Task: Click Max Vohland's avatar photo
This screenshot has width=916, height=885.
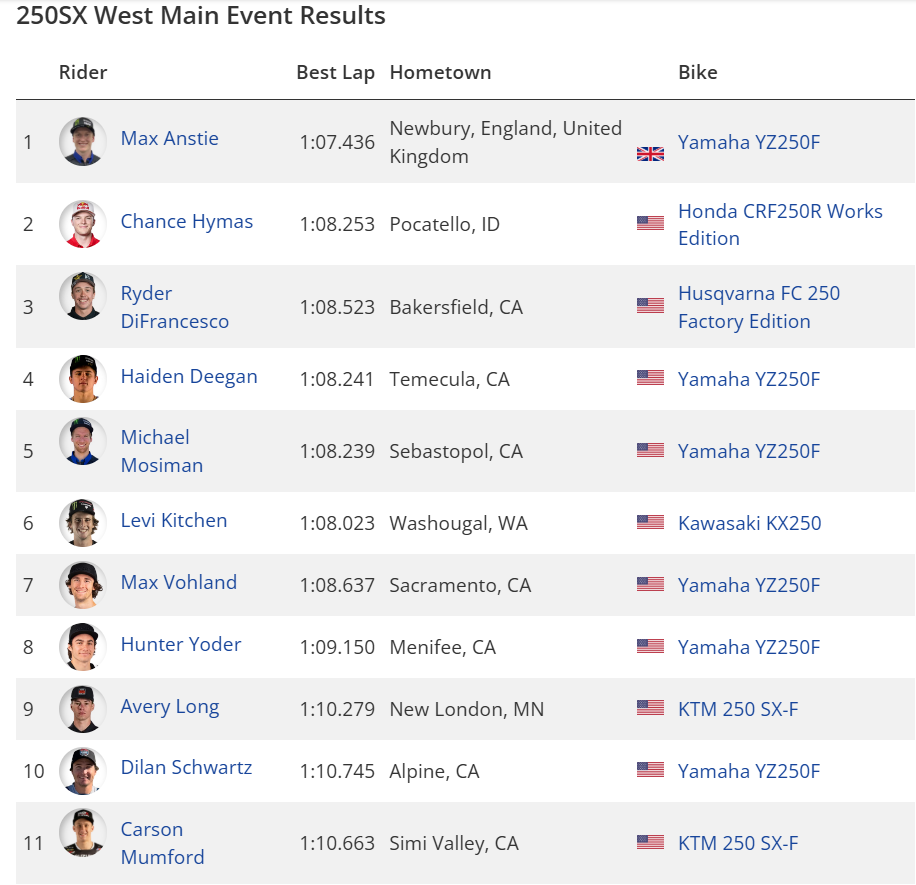Action: pyautogui.click(x=82, y=585)
